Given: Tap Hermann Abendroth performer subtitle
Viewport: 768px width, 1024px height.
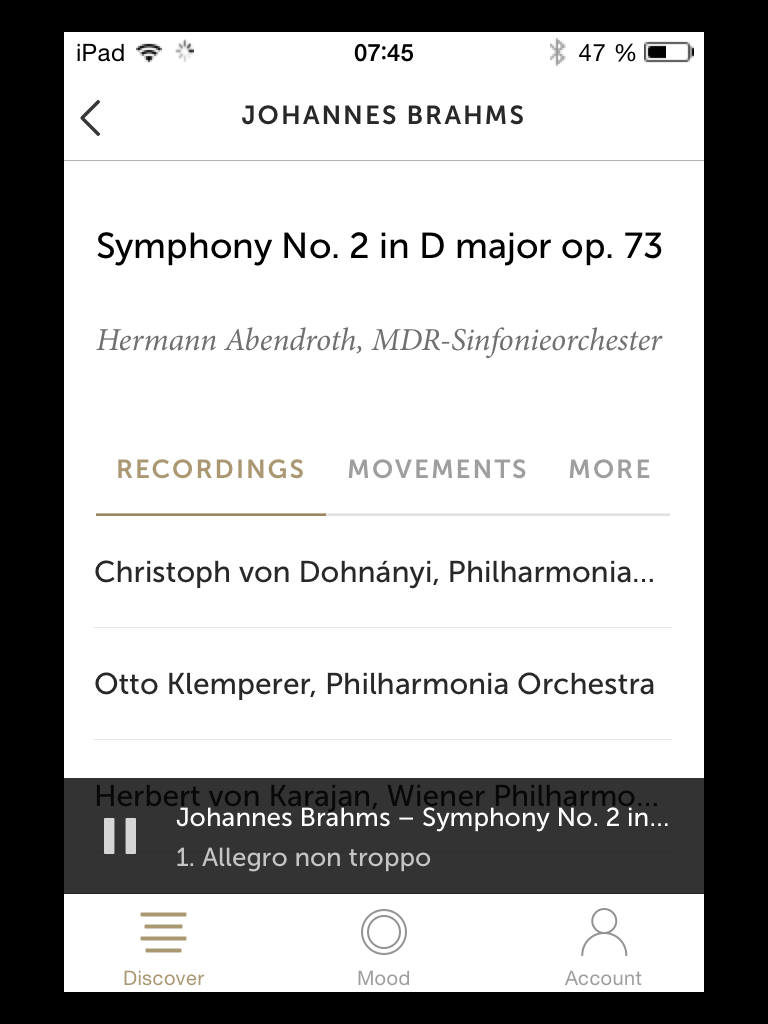Looking at the screenshot, I should [379, 340].
